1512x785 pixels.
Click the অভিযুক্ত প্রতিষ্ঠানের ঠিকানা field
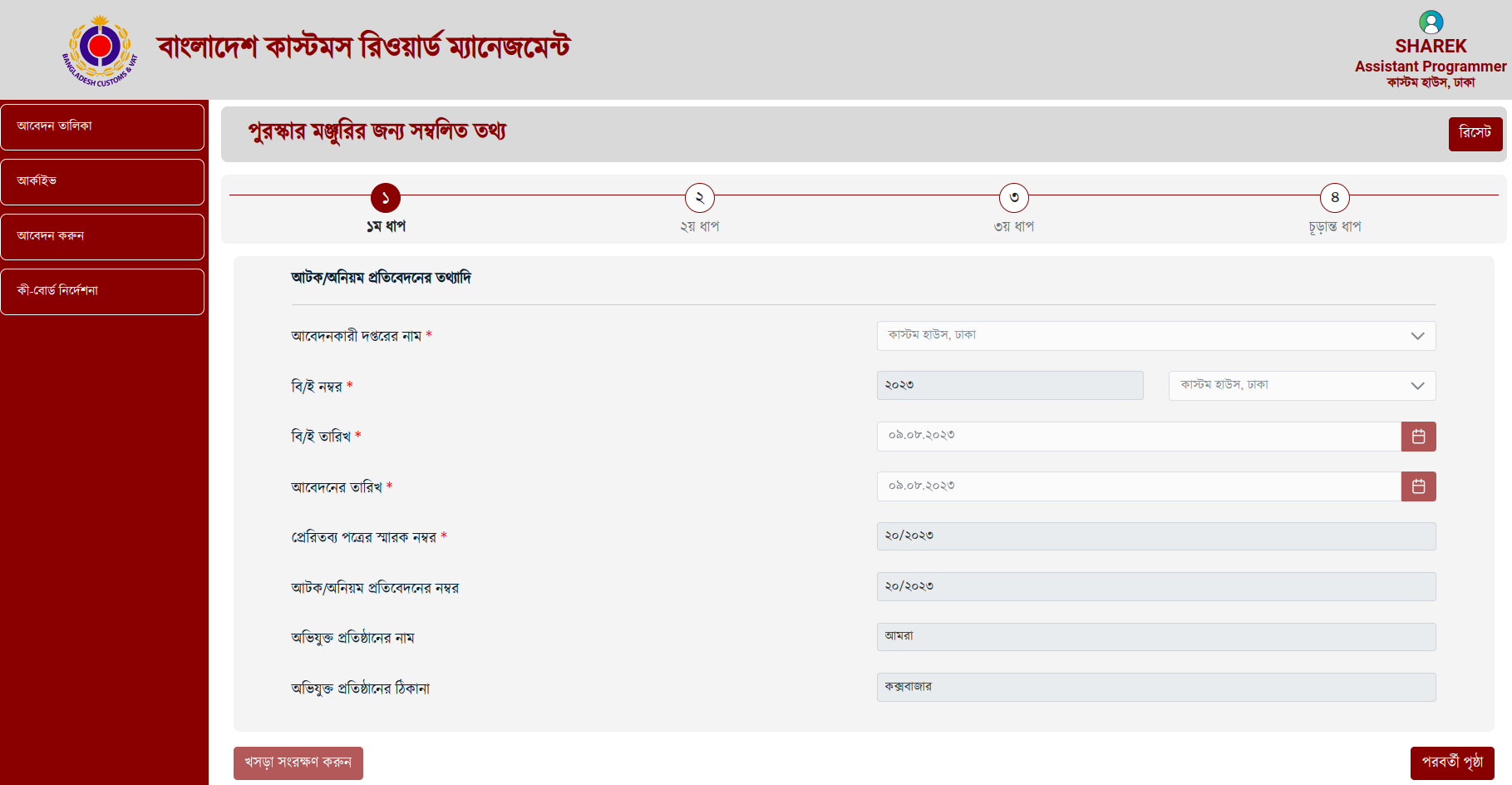[1156, 687]
